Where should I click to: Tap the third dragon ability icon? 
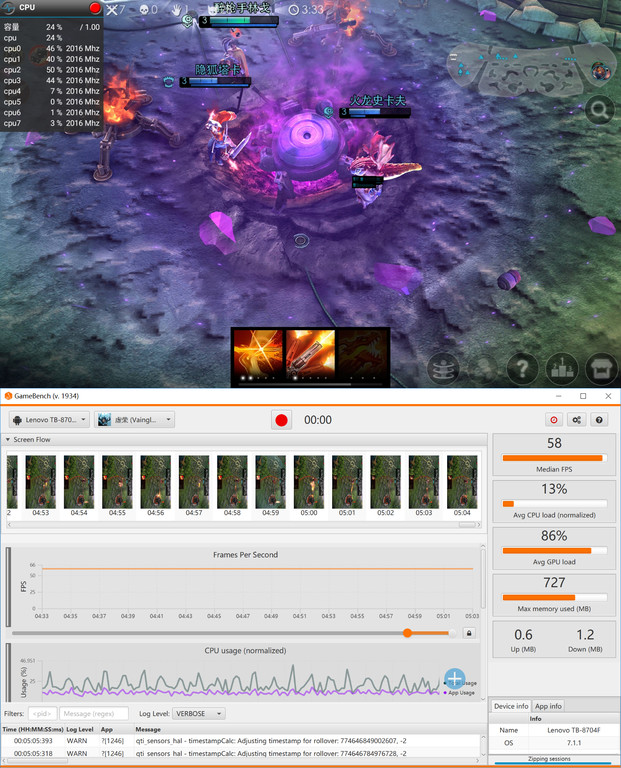click(363, 355)
